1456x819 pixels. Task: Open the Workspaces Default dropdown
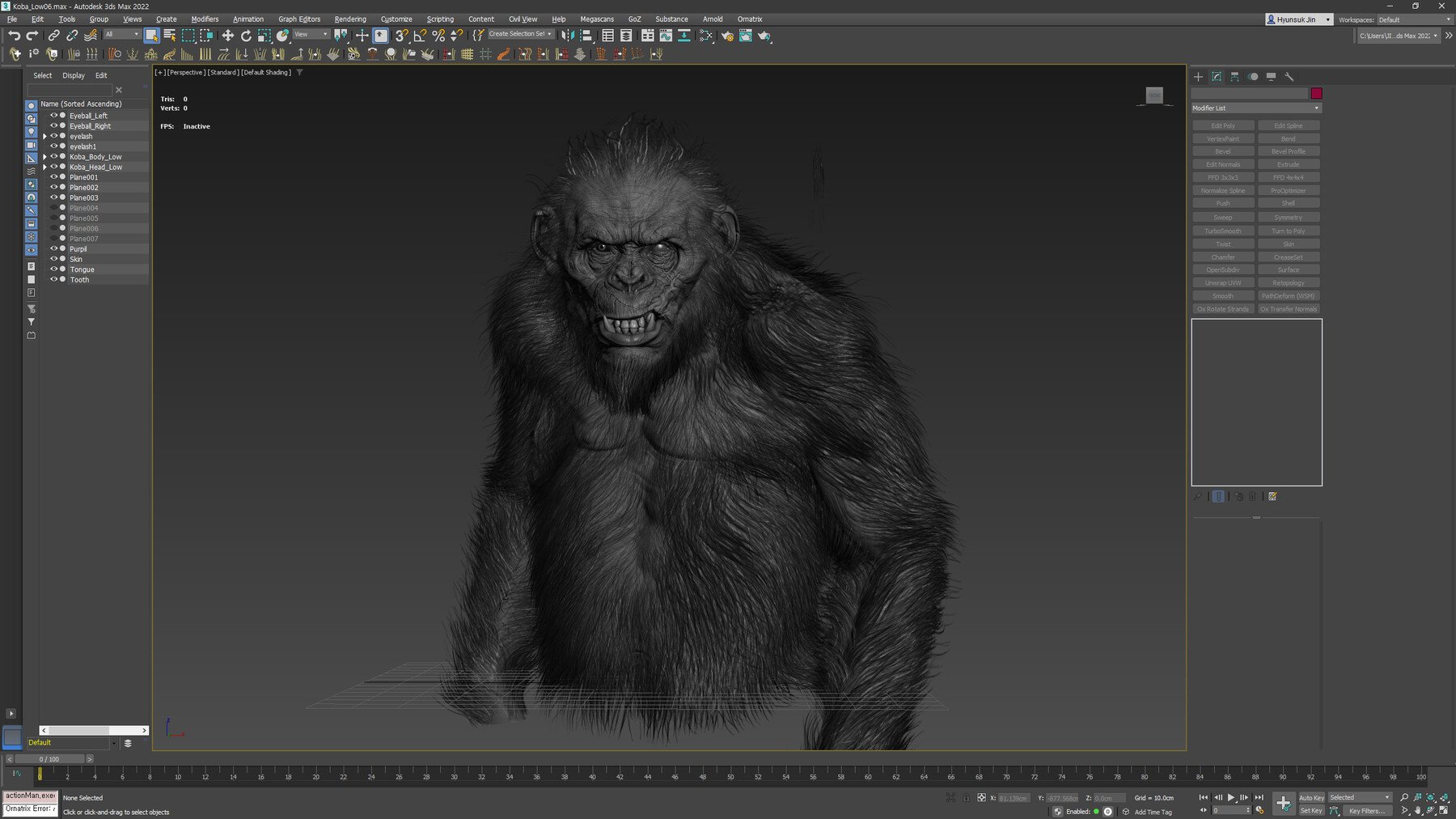point(1415,19)
